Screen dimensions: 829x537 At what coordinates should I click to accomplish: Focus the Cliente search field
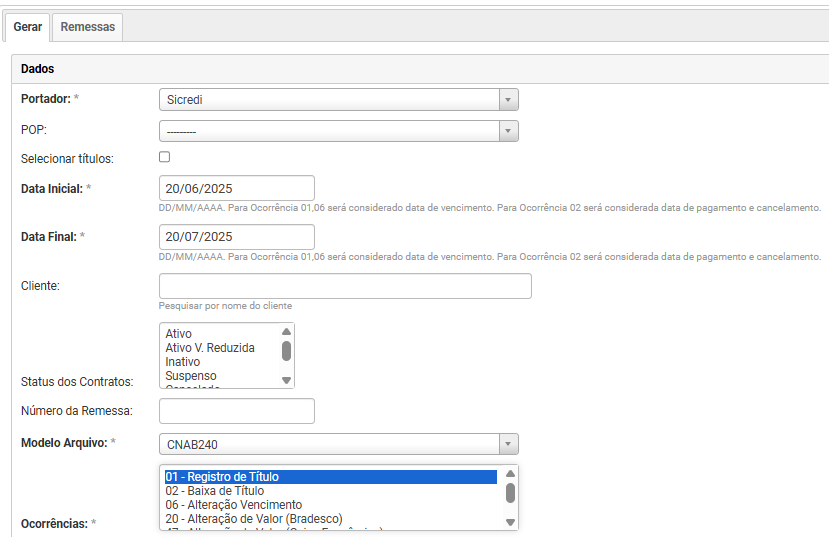point(345,286)
